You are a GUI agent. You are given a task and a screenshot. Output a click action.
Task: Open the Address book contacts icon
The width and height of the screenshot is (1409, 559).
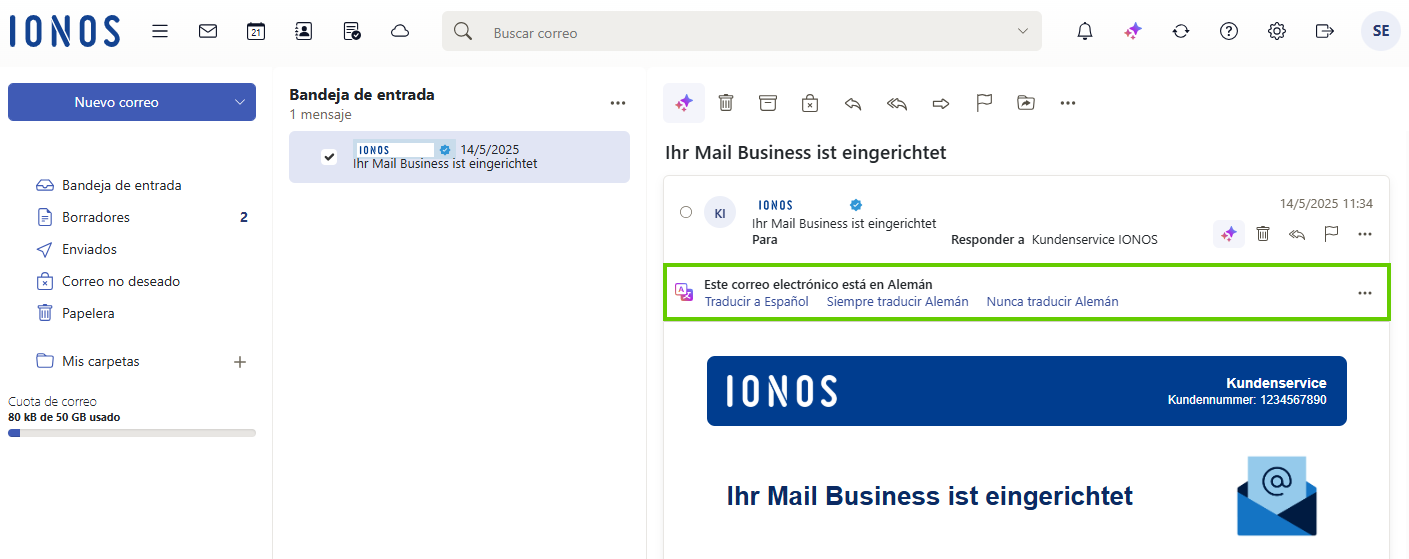304,31
